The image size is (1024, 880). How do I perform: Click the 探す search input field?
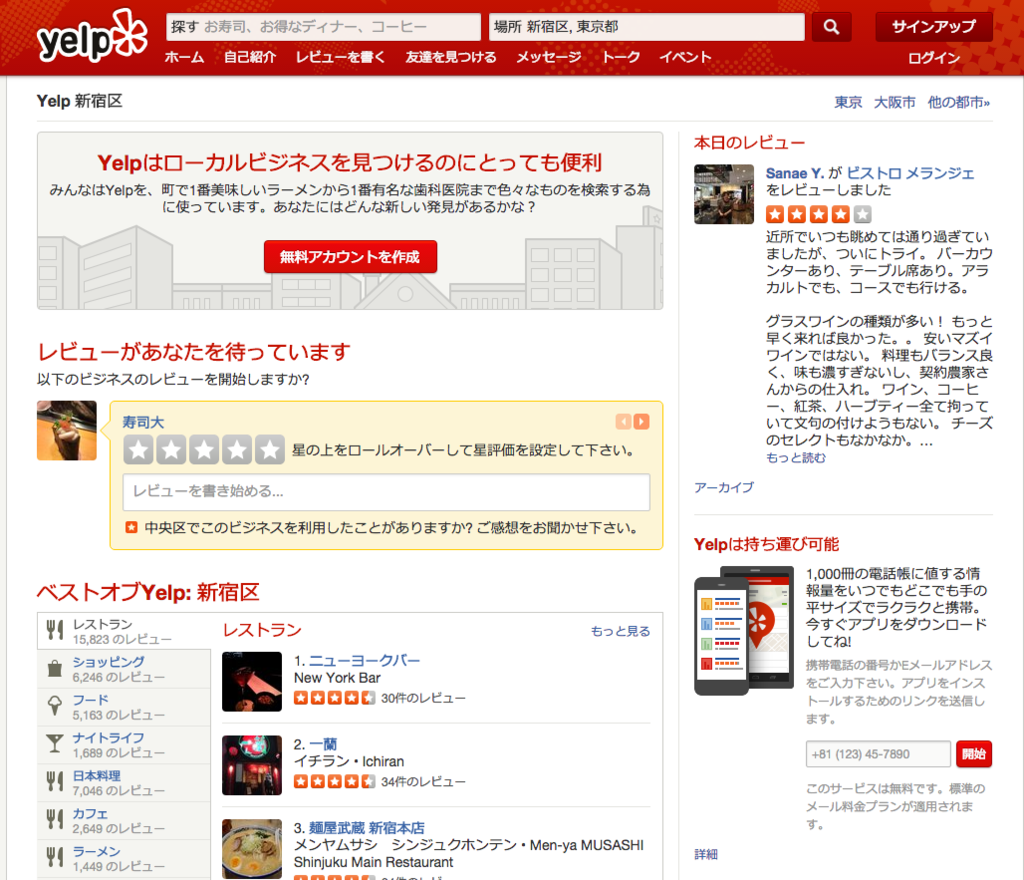[323, 27]
